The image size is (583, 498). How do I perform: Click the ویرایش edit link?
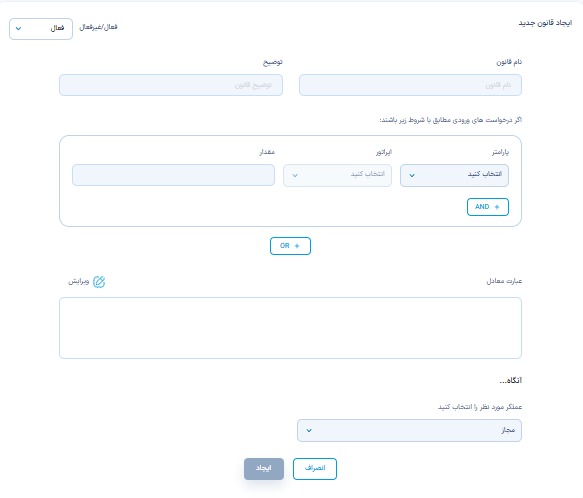click(87, 282)
